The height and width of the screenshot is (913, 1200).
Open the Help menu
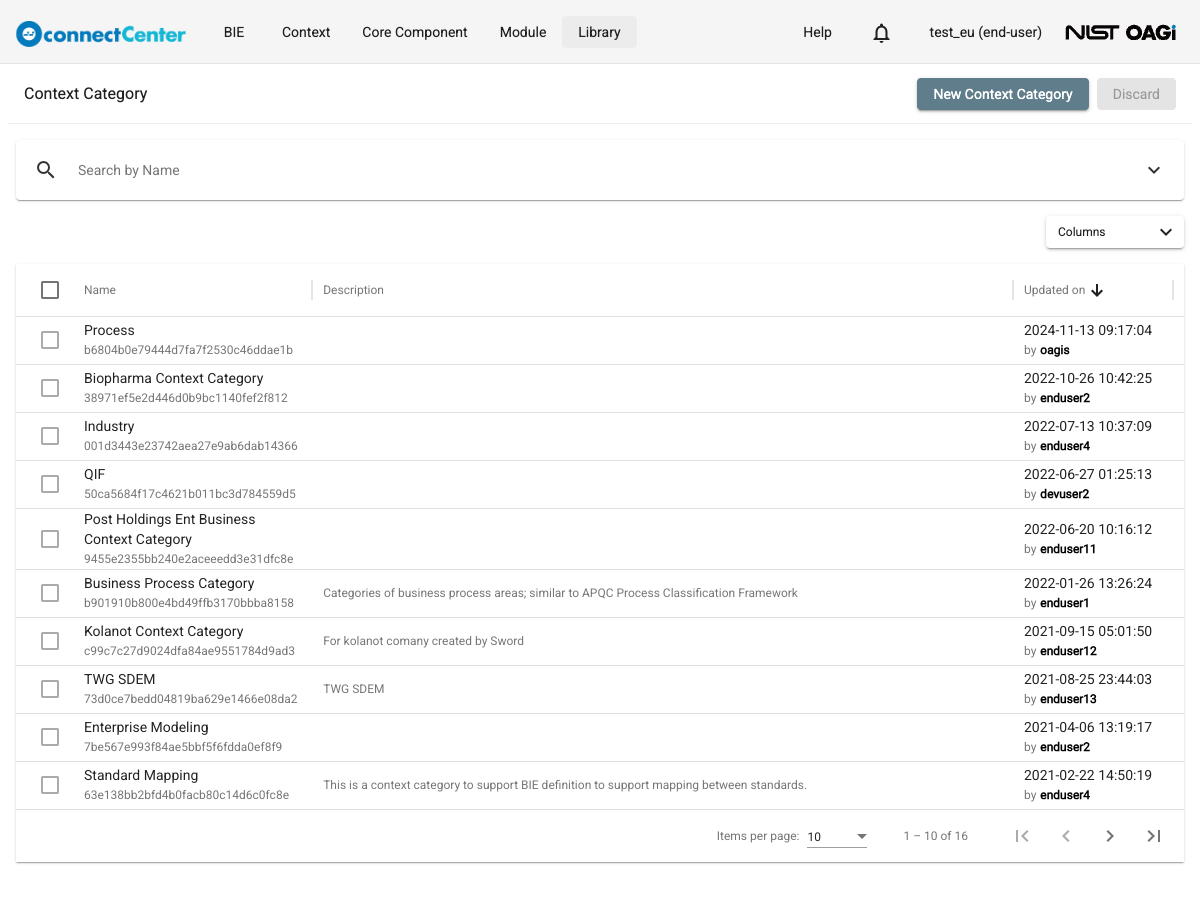(817, 32)
